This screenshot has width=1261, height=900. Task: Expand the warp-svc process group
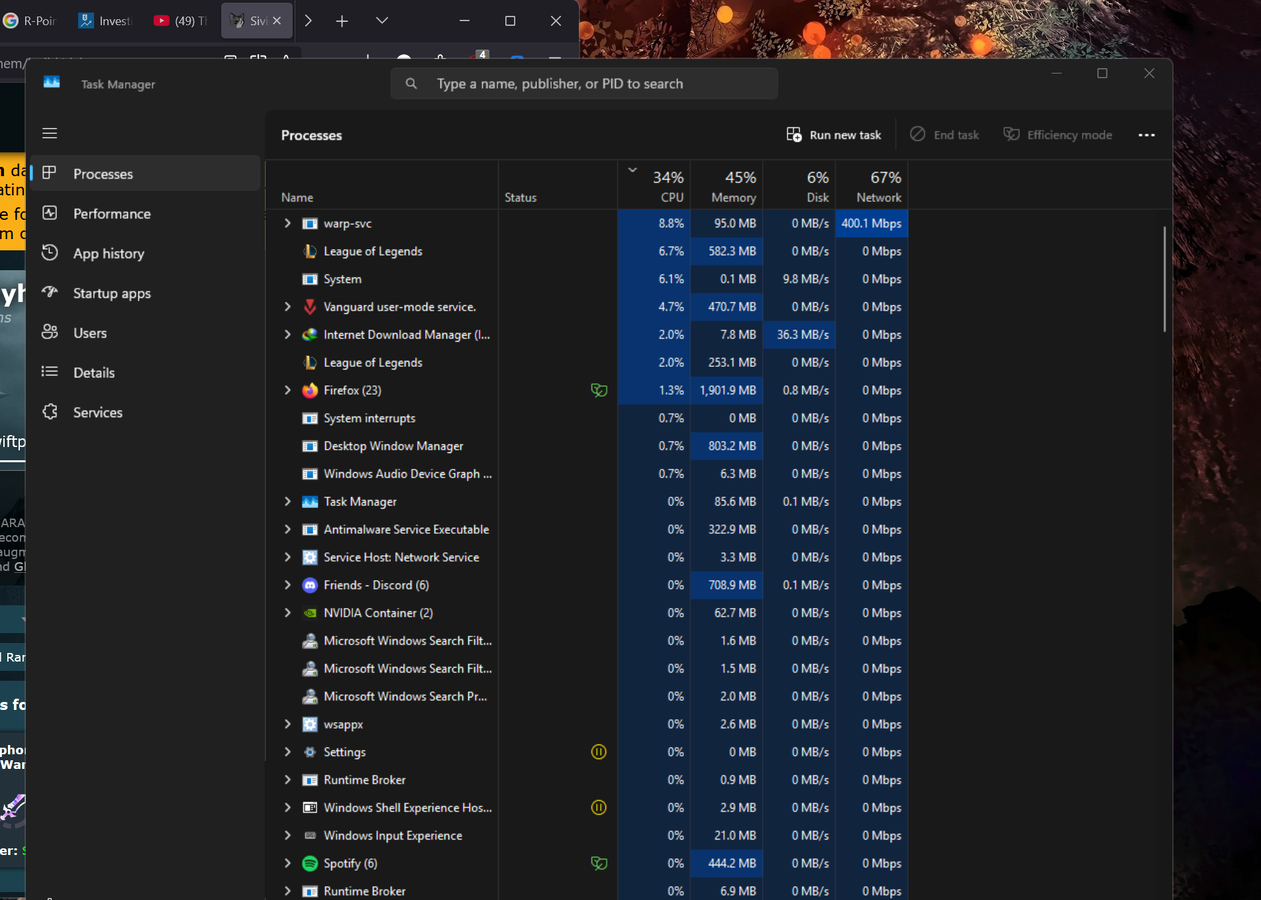[x=288, y=224]
